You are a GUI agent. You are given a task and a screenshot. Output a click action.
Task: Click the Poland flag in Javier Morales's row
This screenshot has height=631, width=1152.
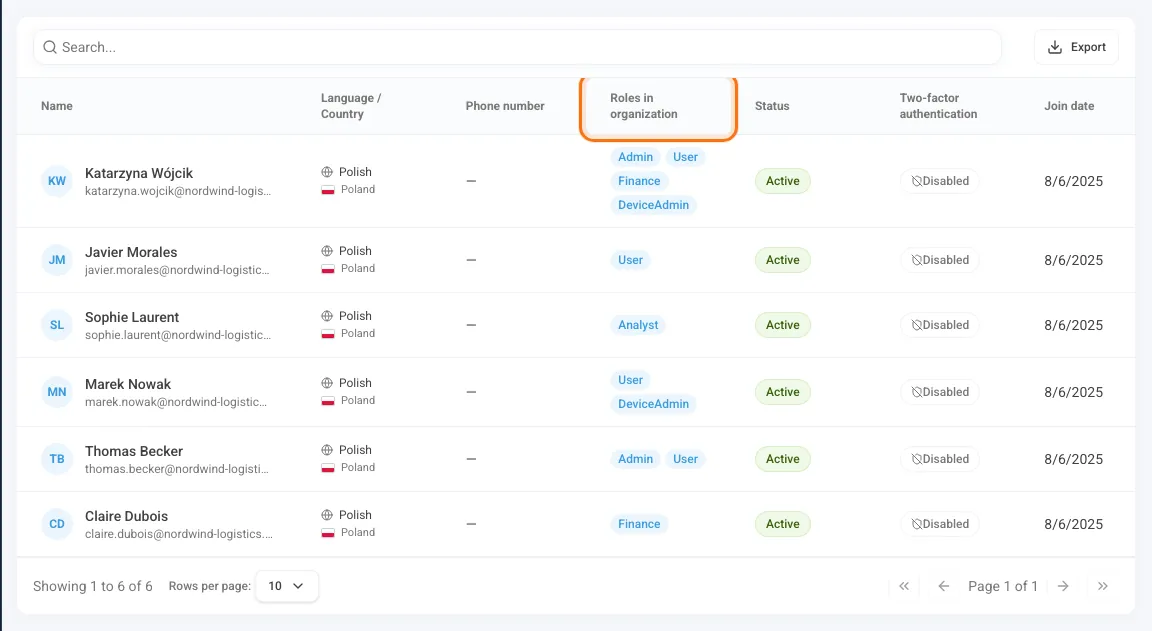click(x=328, y=269)
